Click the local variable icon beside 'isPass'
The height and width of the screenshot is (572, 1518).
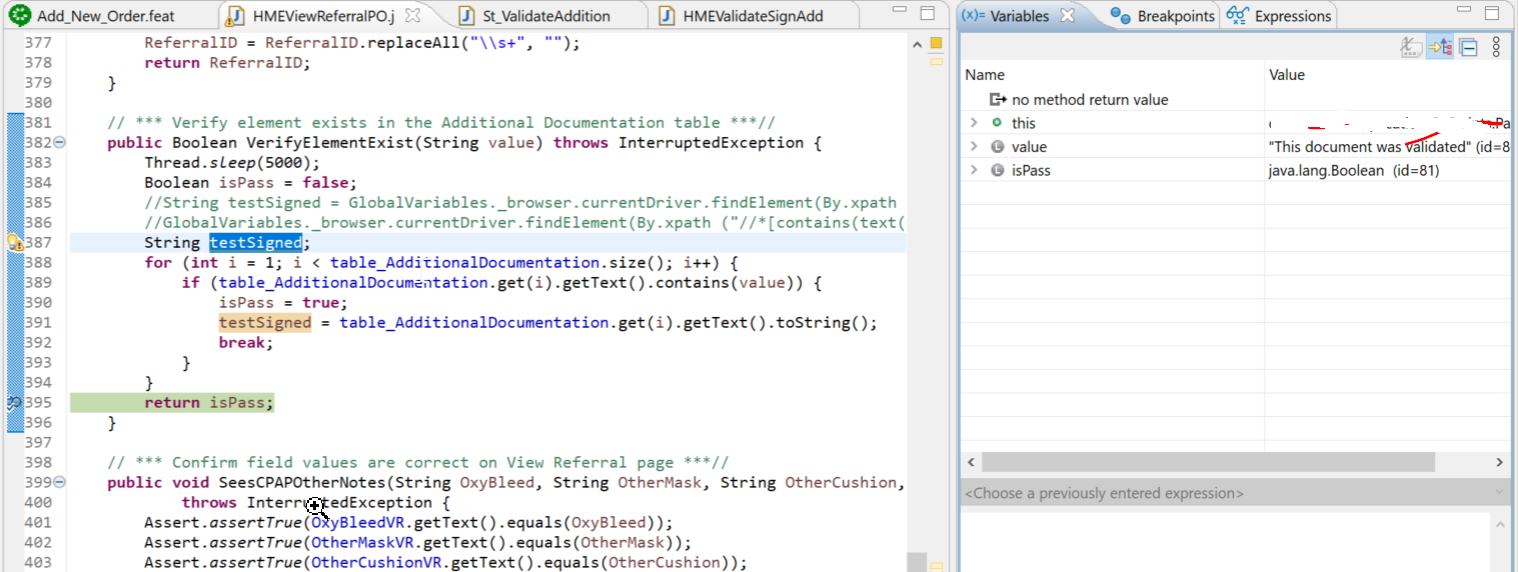(997, 171)
